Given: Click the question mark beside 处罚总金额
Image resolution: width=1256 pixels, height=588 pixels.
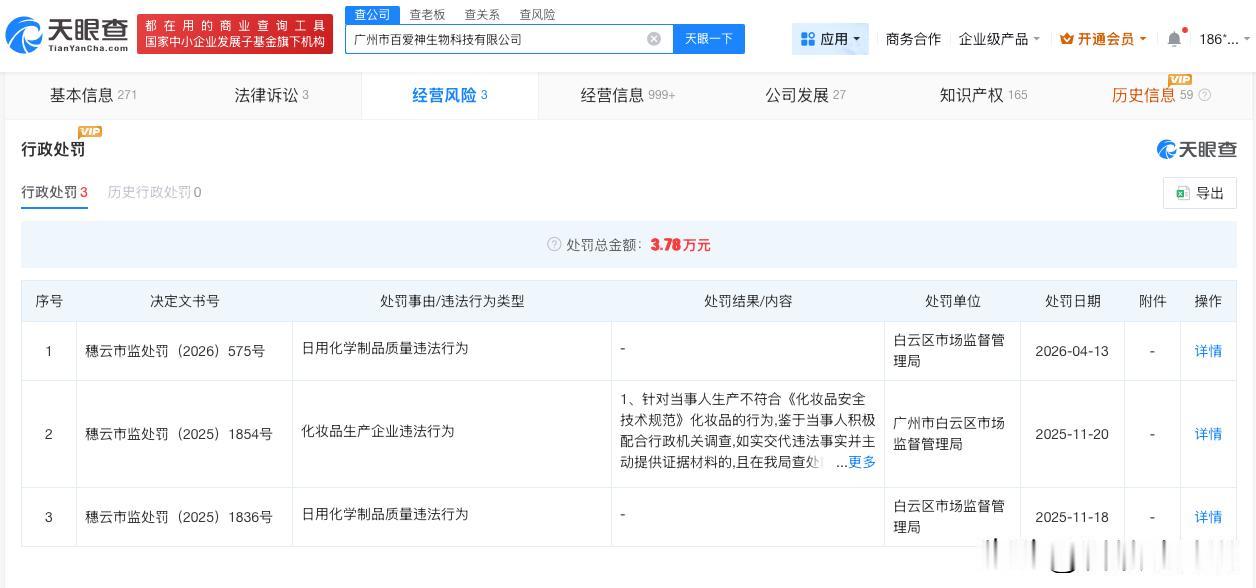Looking at the screenshot, I should [554, 244].
